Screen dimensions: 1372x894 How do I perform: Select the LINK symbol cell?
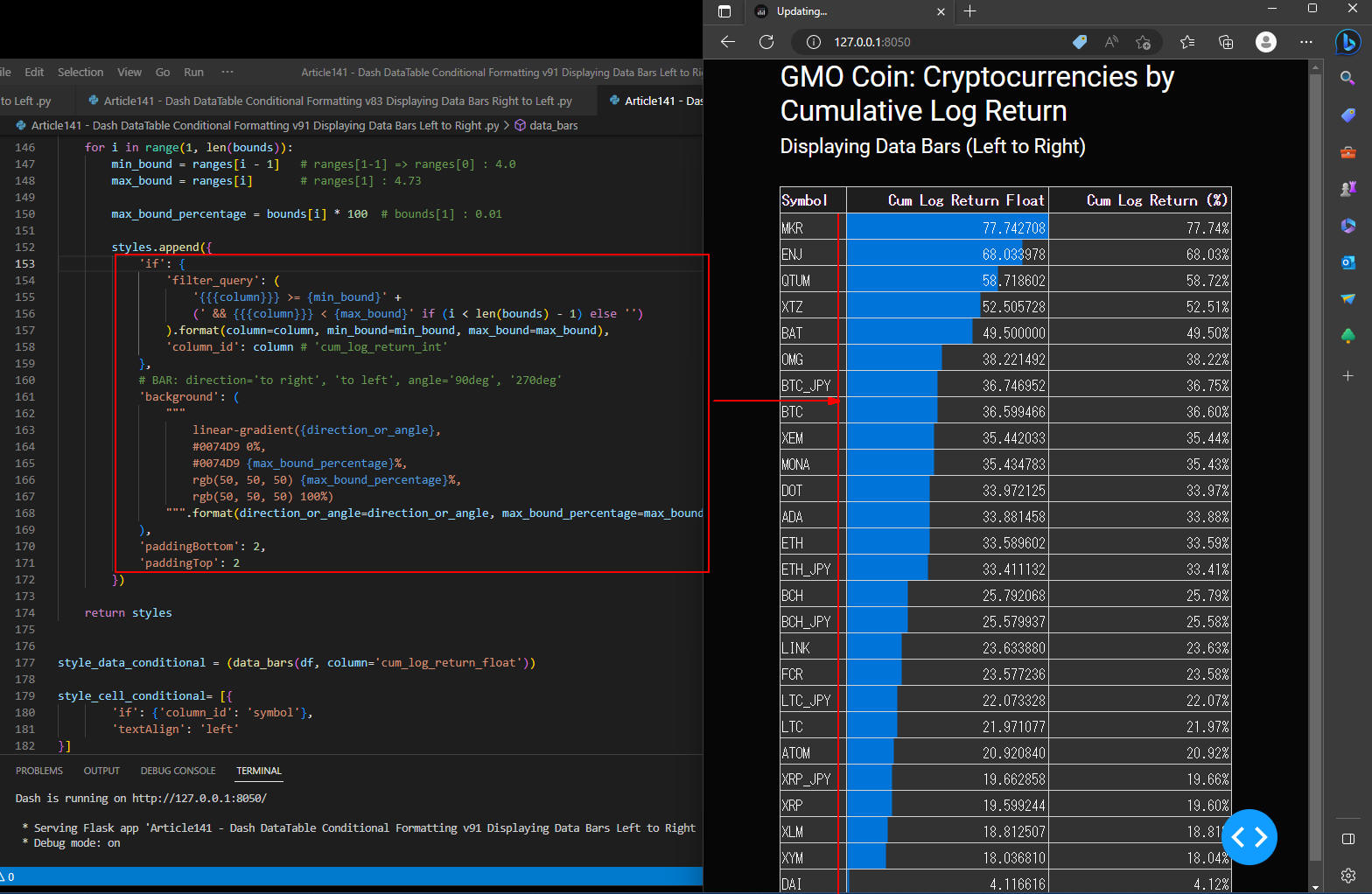(813, 647)
